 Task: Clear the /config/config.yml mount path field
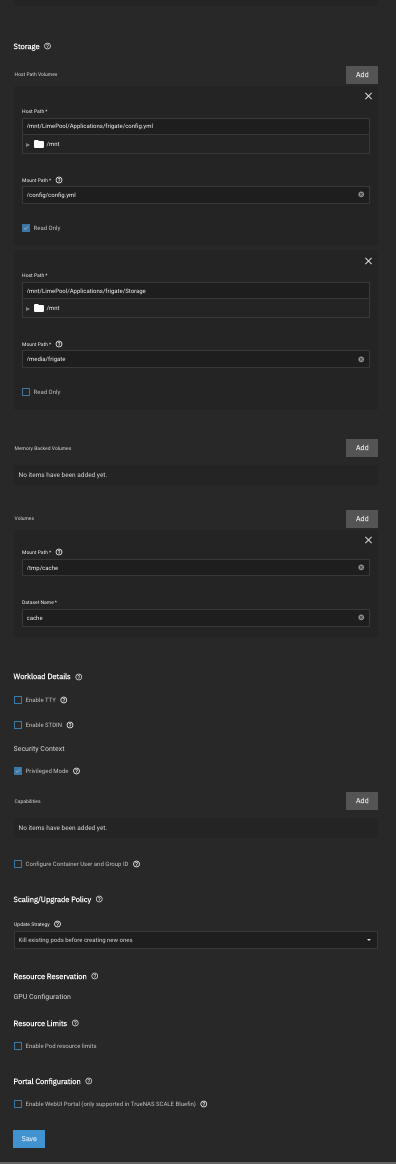[361, 194]
